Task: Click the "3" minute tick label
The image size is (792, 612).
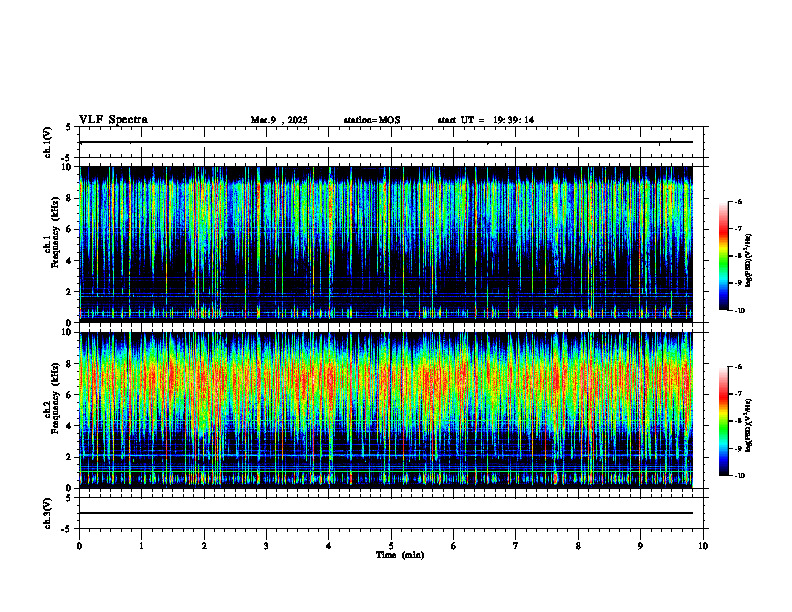Action: click(x=266, y=546)
